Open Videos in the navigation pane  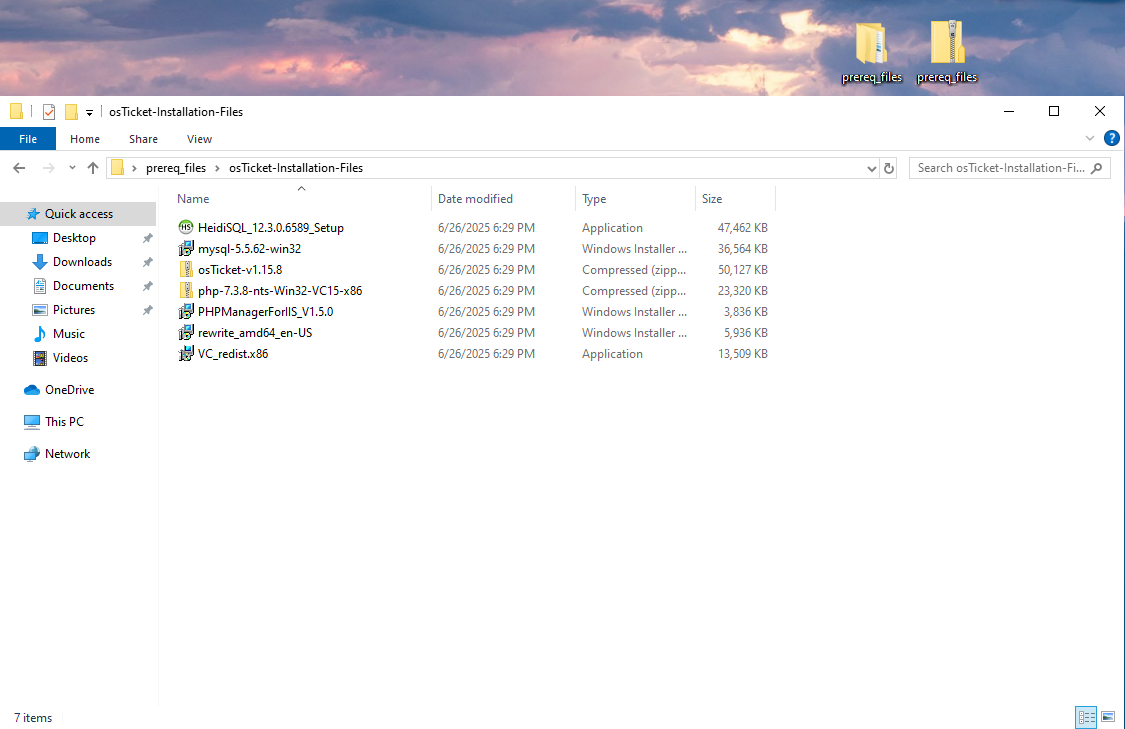pyautogui.click(x=70, y=357)
